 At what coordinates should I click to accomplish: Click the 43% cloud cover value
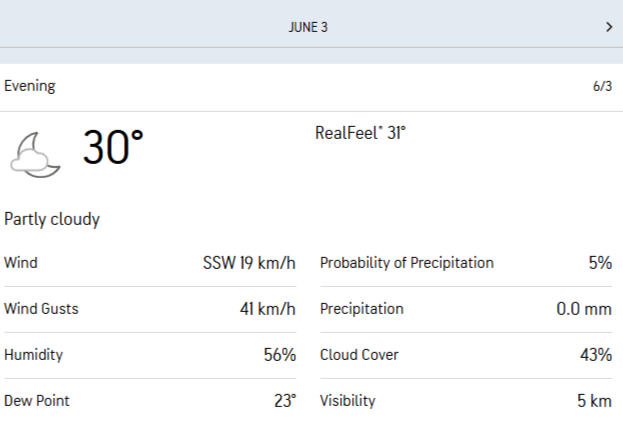click(x=596, y=355)
